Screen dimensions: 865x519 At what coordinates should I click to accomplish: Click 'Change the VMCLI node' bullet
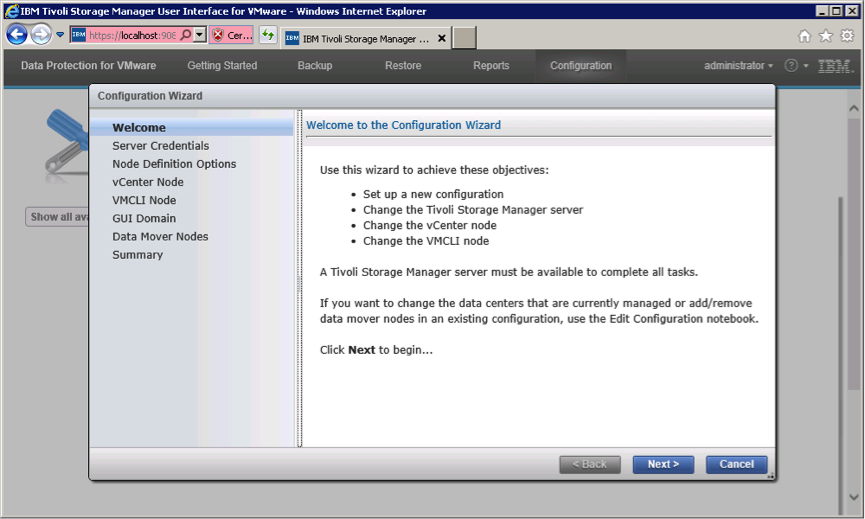[426, 241]
